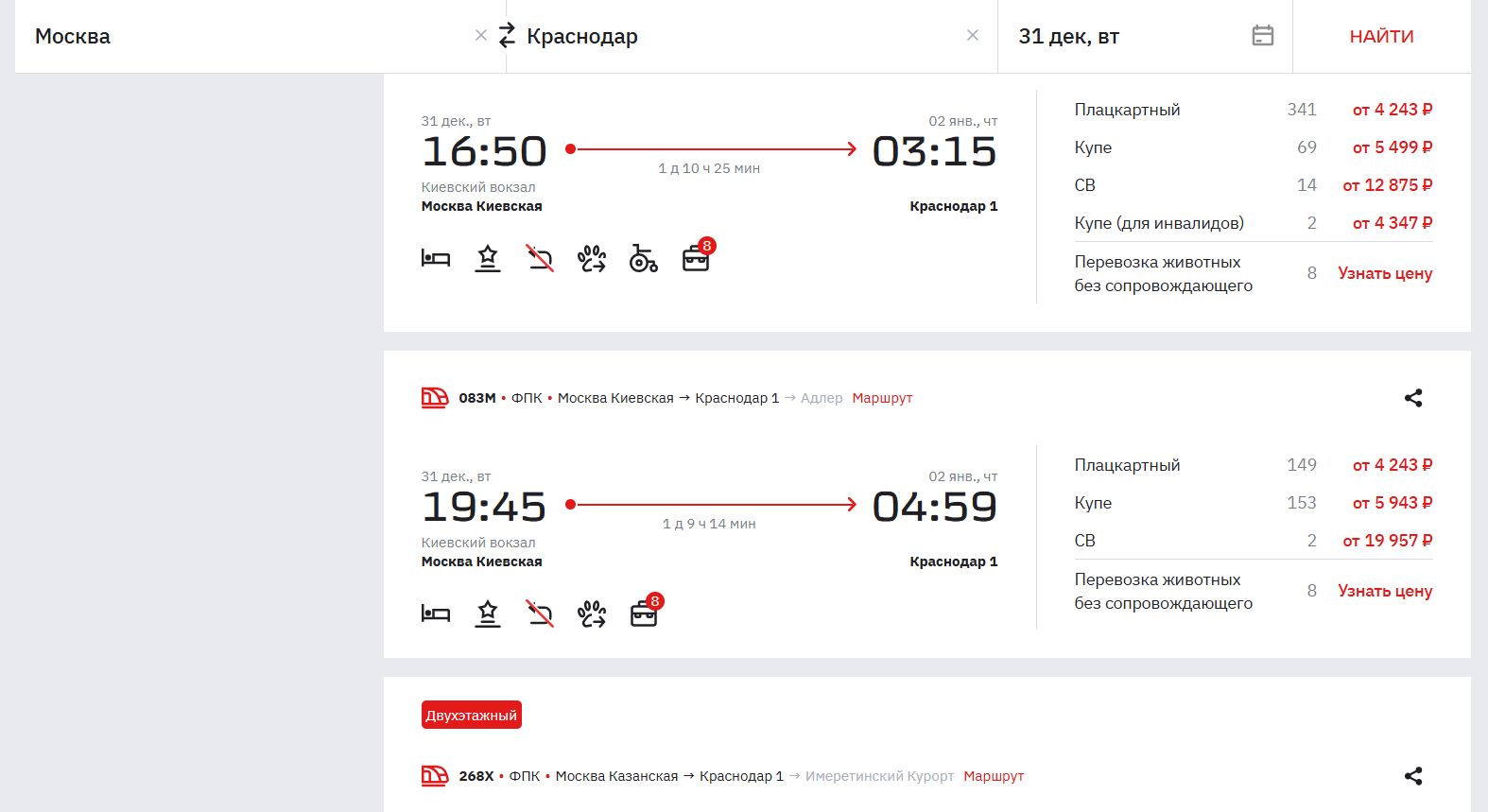Click the НАЙТИ search button
The image size is (1488, 812).
1381,37
